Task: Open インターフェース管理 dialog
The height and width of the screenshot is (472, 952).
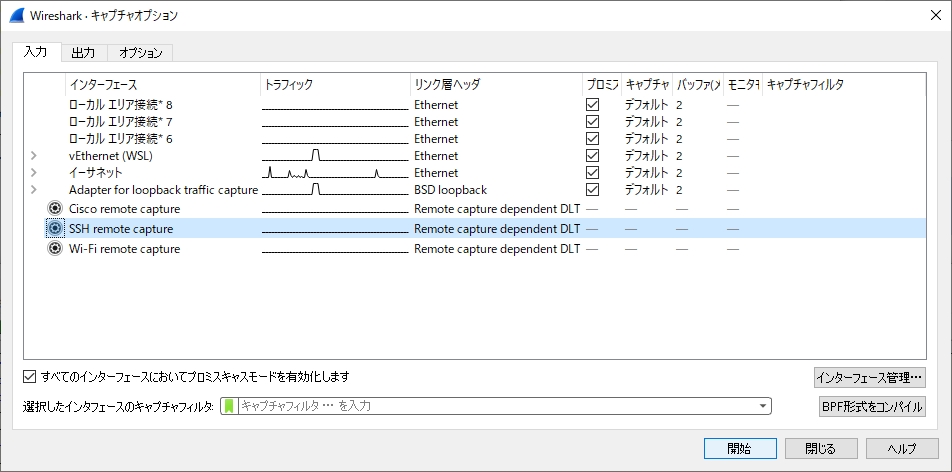Action: tap(869, 377)
